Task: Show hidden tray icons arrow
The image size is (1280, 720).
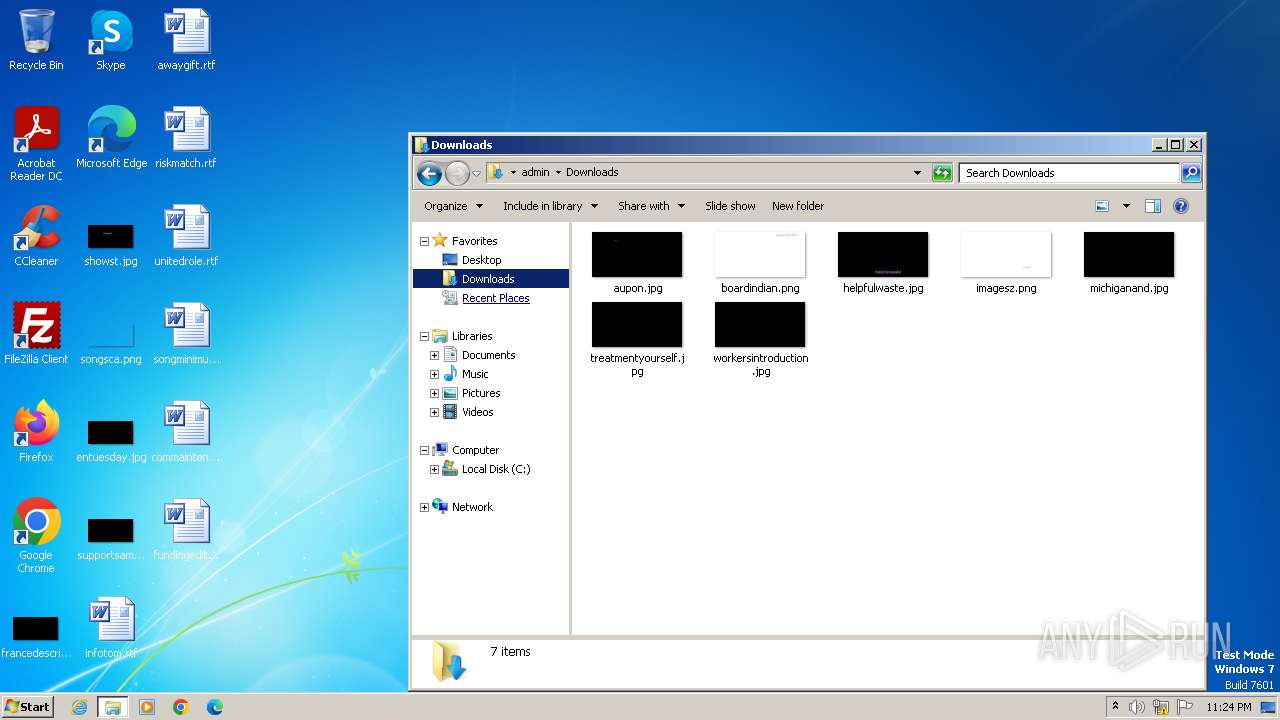Action: pyautogui.click(x=1115, y=707)
